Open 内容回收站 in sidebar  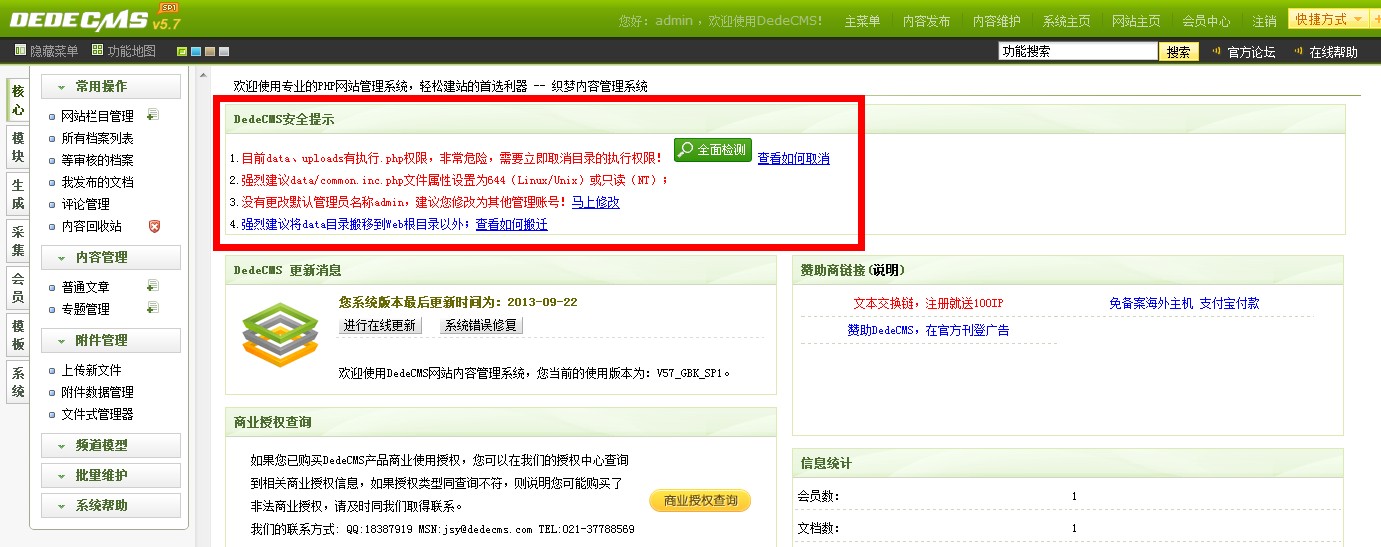click(x=91, y=226)
